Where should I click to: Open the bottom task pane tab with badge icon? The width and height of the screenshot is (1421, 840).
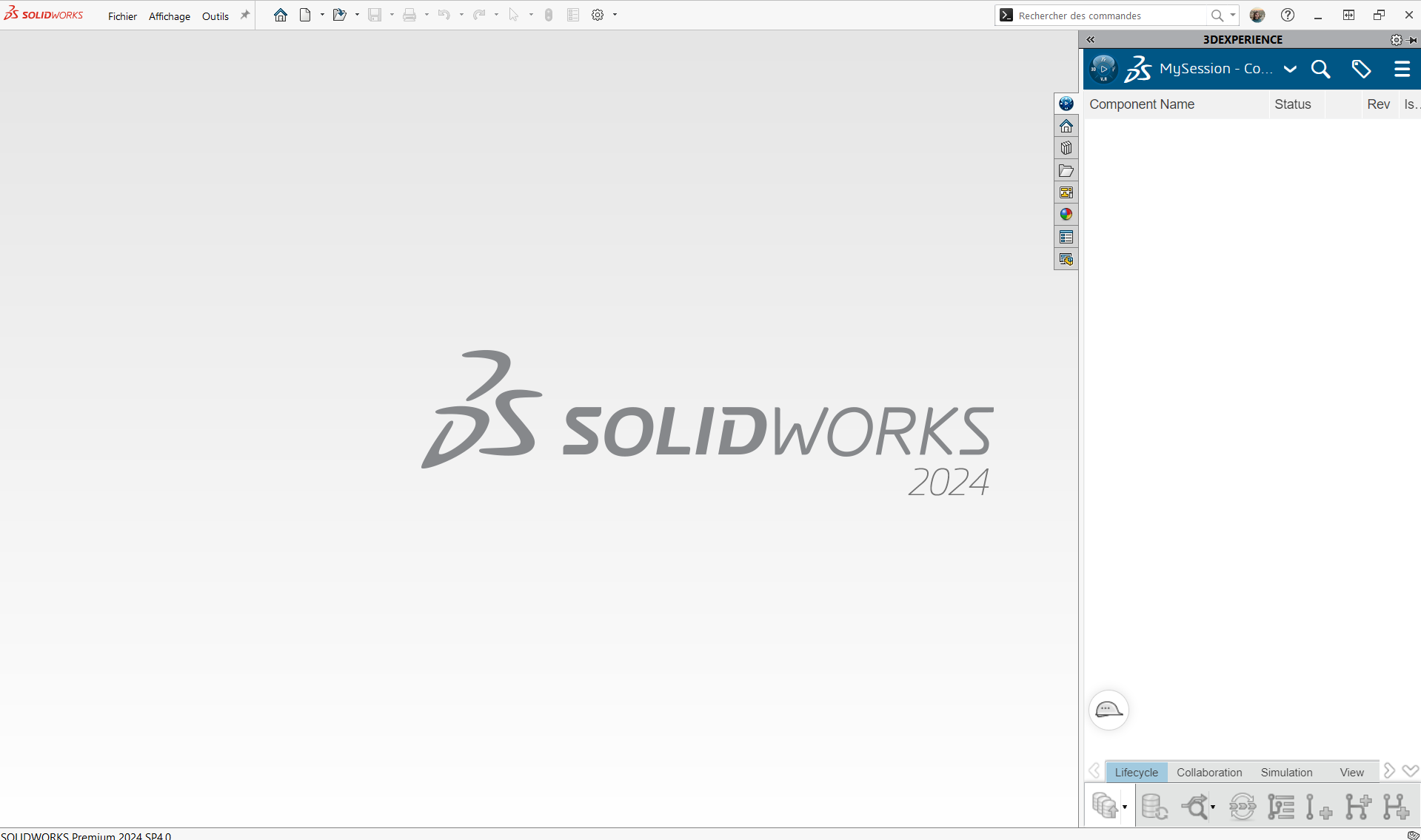[1066, 259]
